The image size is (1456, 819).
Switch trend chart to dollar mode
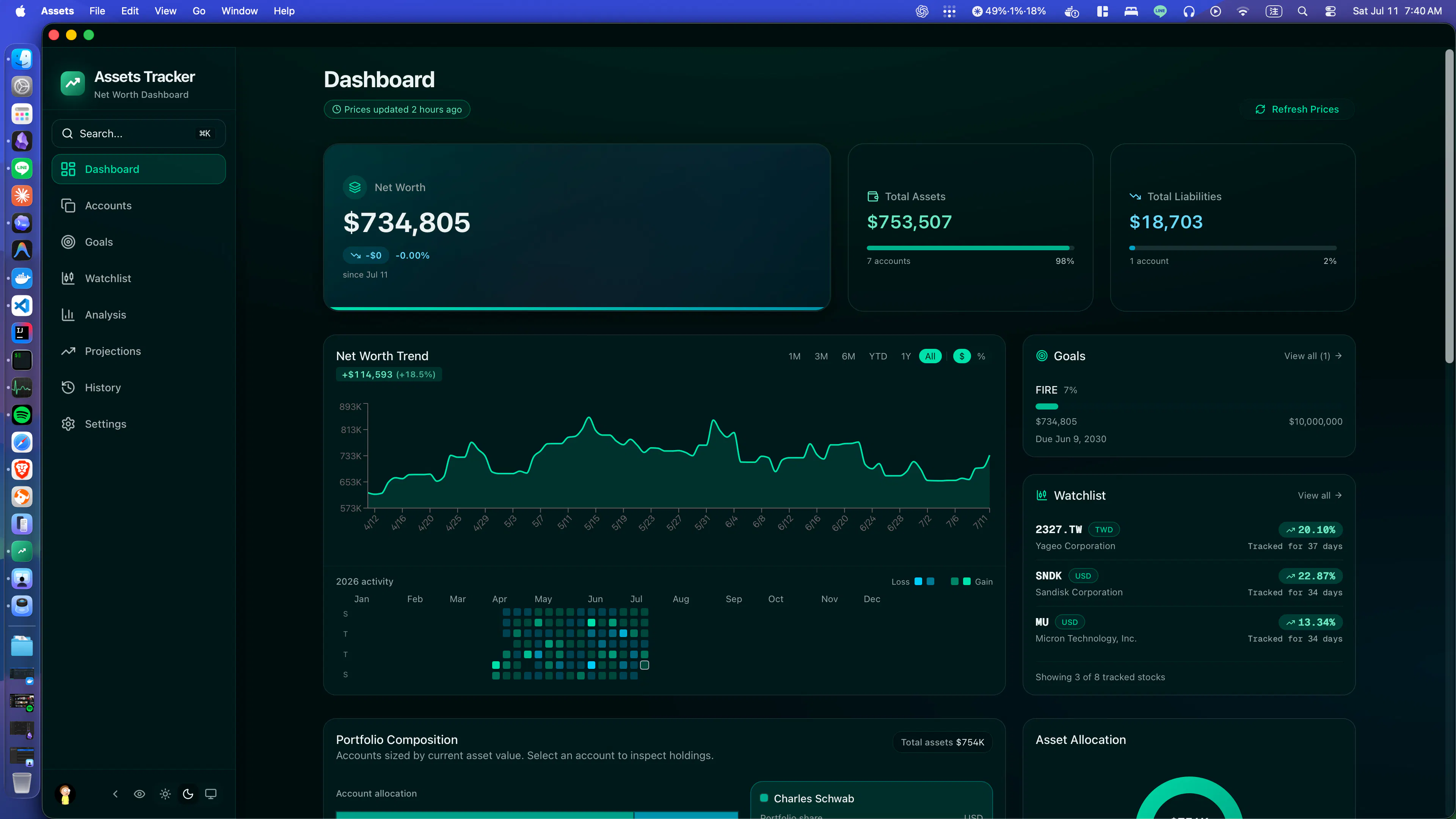962,356
